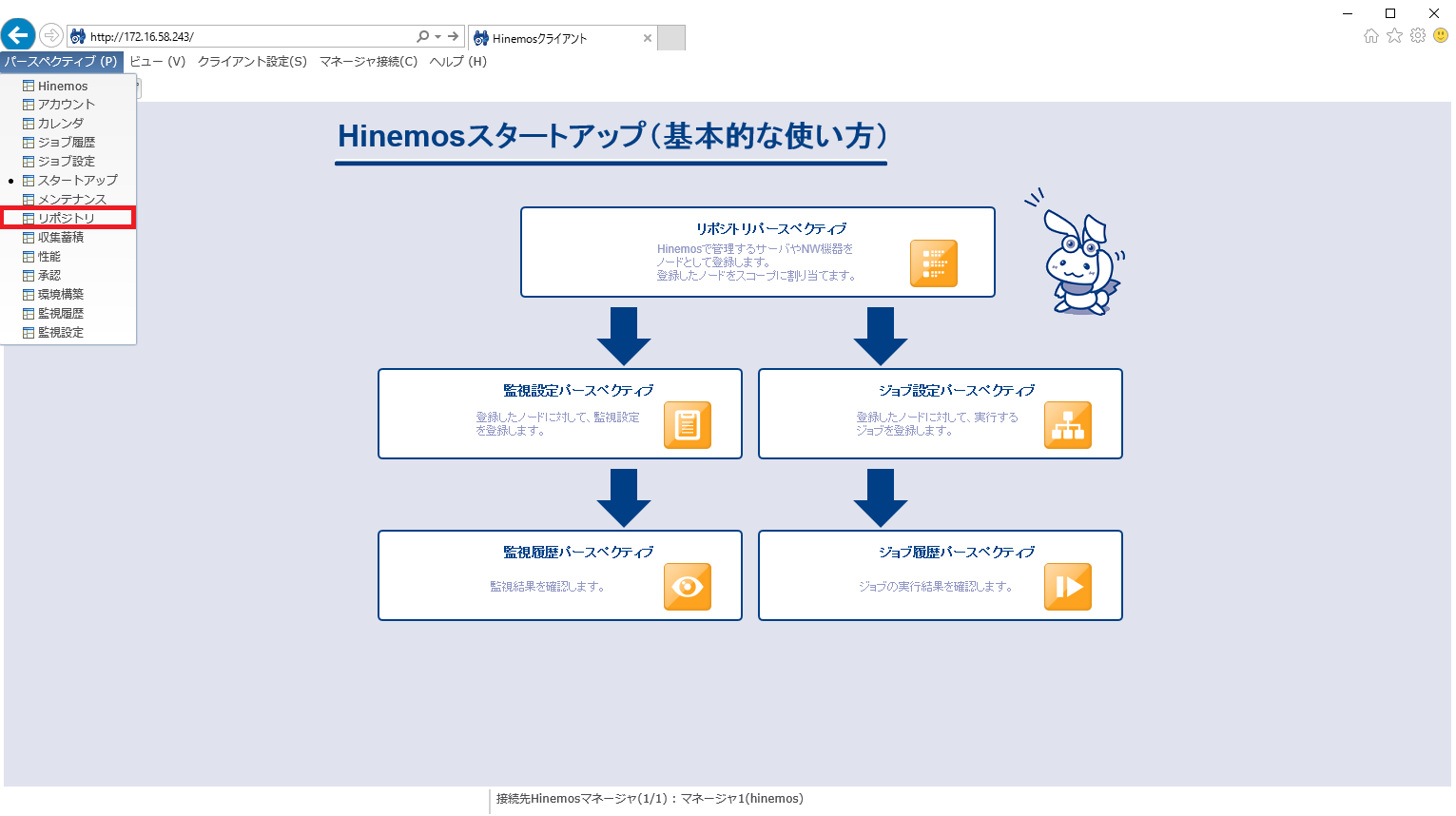The height and width of the screenshot is (816, 1456).
Task: Click the orange Repository perspective icon
Action: pyautogui.click(x=933, y=263)
